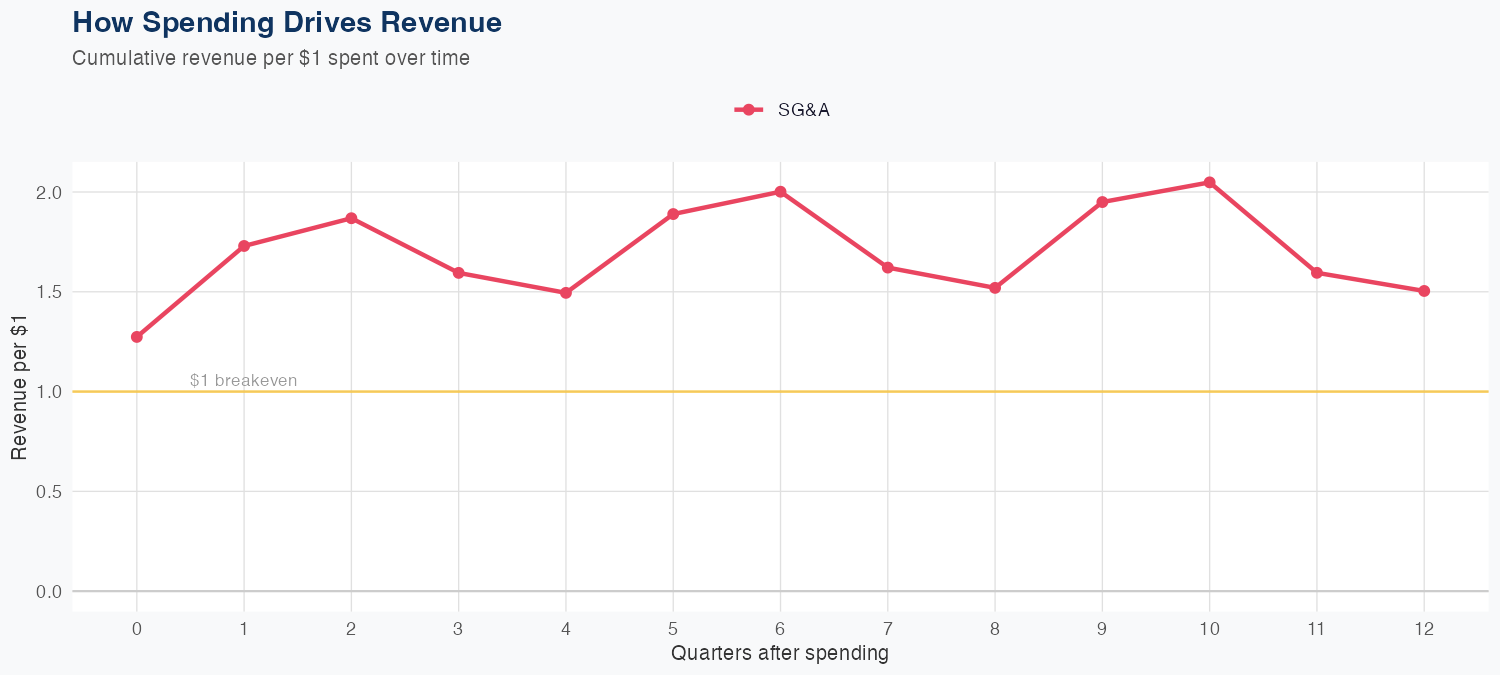Click the data point at quarter 1
The image size is (1500, 675).
coord(244,246)
